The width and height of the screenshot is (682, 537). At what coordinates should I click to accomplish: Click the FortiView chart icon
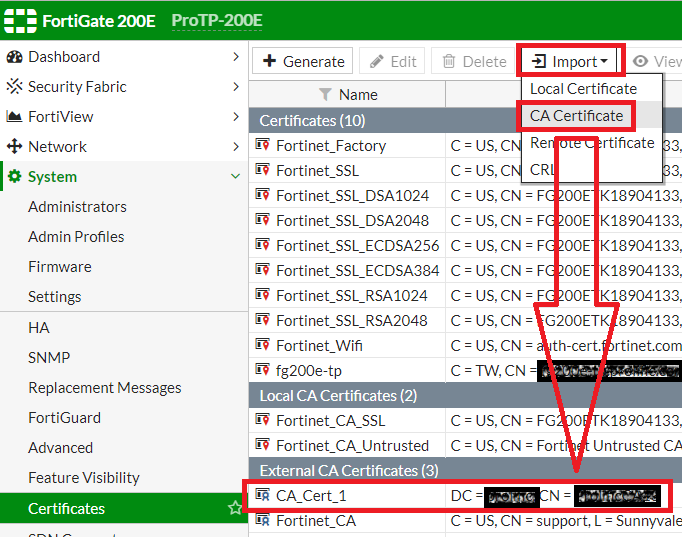tap(14, 117)
